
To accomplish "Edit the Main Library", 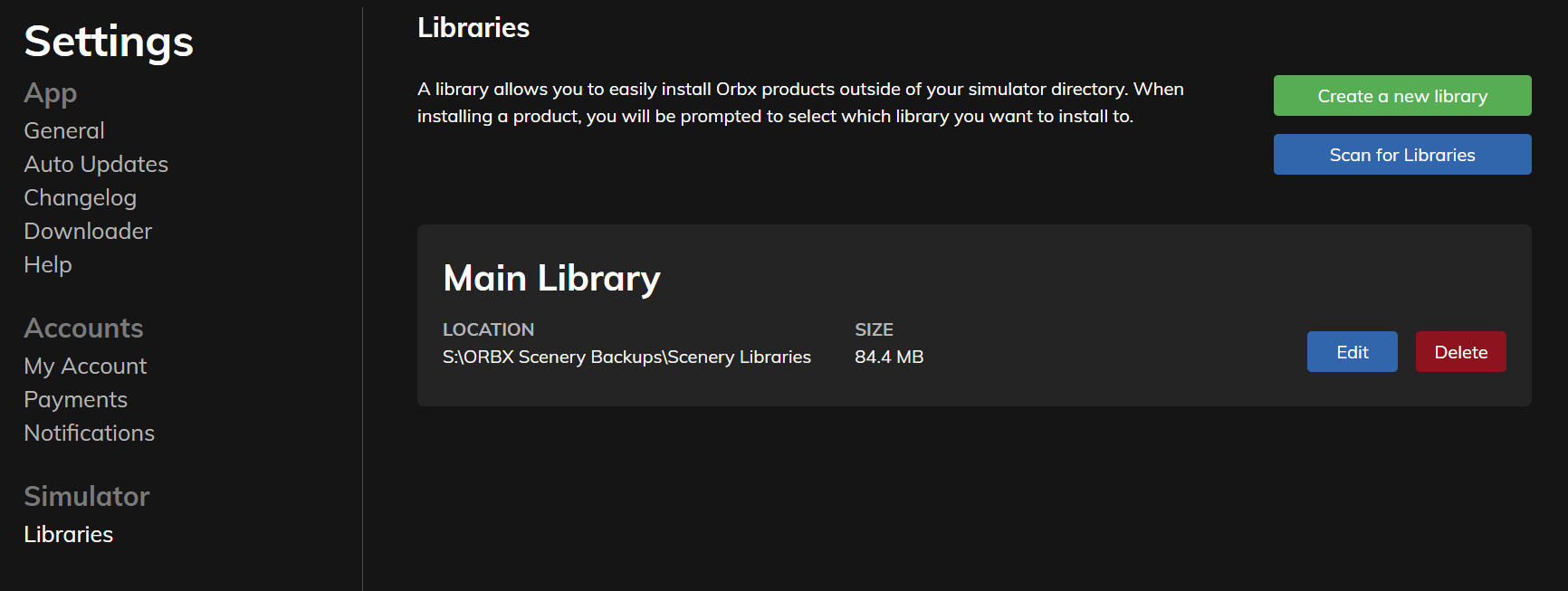I will pos(1352,352).
